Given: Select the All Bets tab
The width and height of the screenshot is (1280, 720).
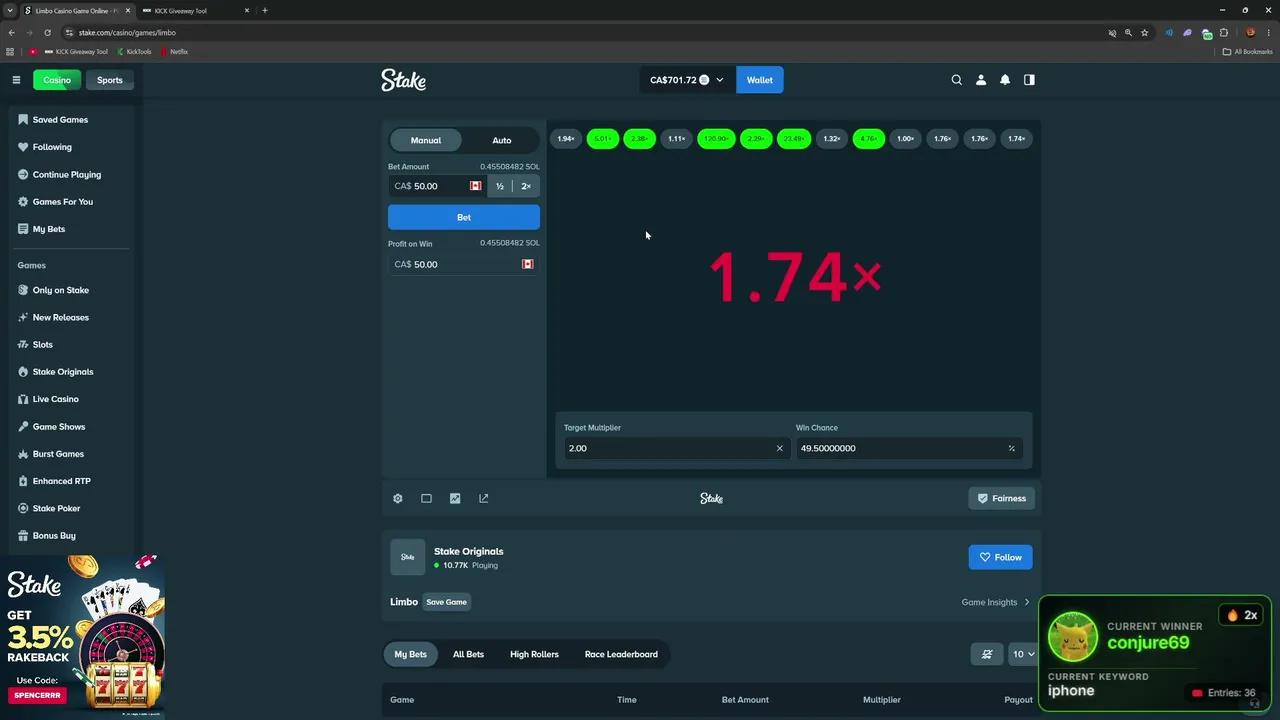Looking at the screenshot, I should (x=468, y=654).
